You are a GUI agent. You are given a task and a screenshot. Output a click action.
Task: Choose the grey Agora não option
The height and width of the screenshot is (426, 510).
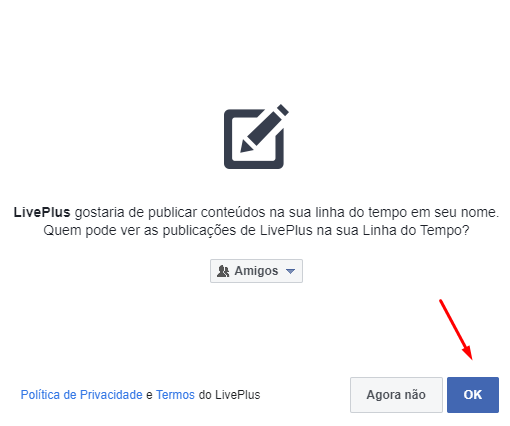click(396, 395)
